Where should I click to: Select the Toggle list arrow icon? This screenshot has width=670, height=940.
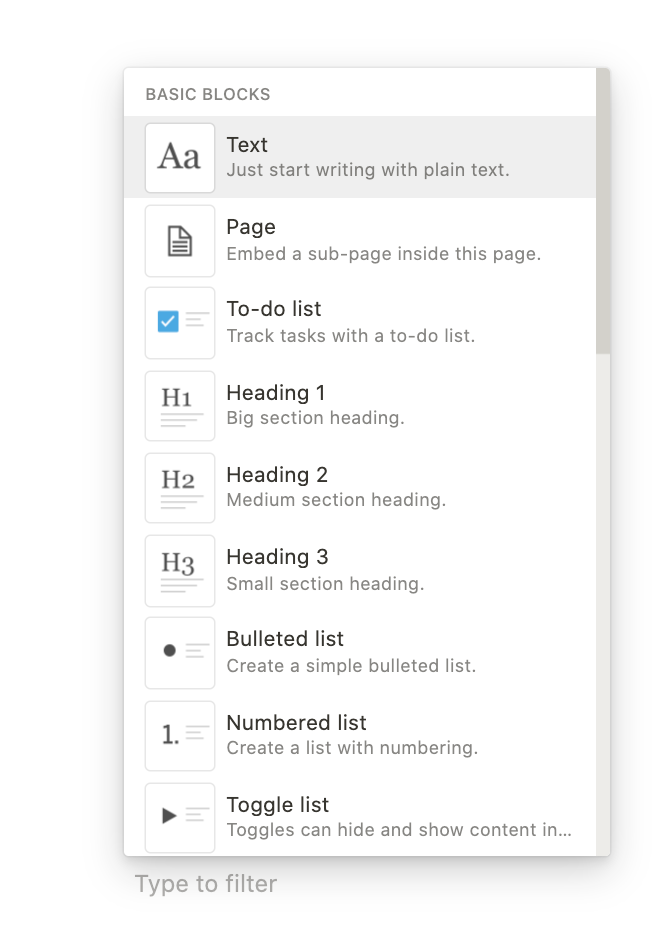coord(179,816)
